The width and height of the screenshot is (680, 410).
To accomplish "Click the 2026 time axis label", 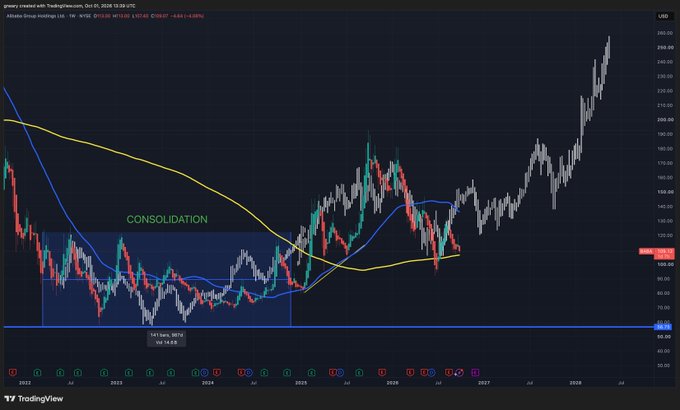I will 392,383.
